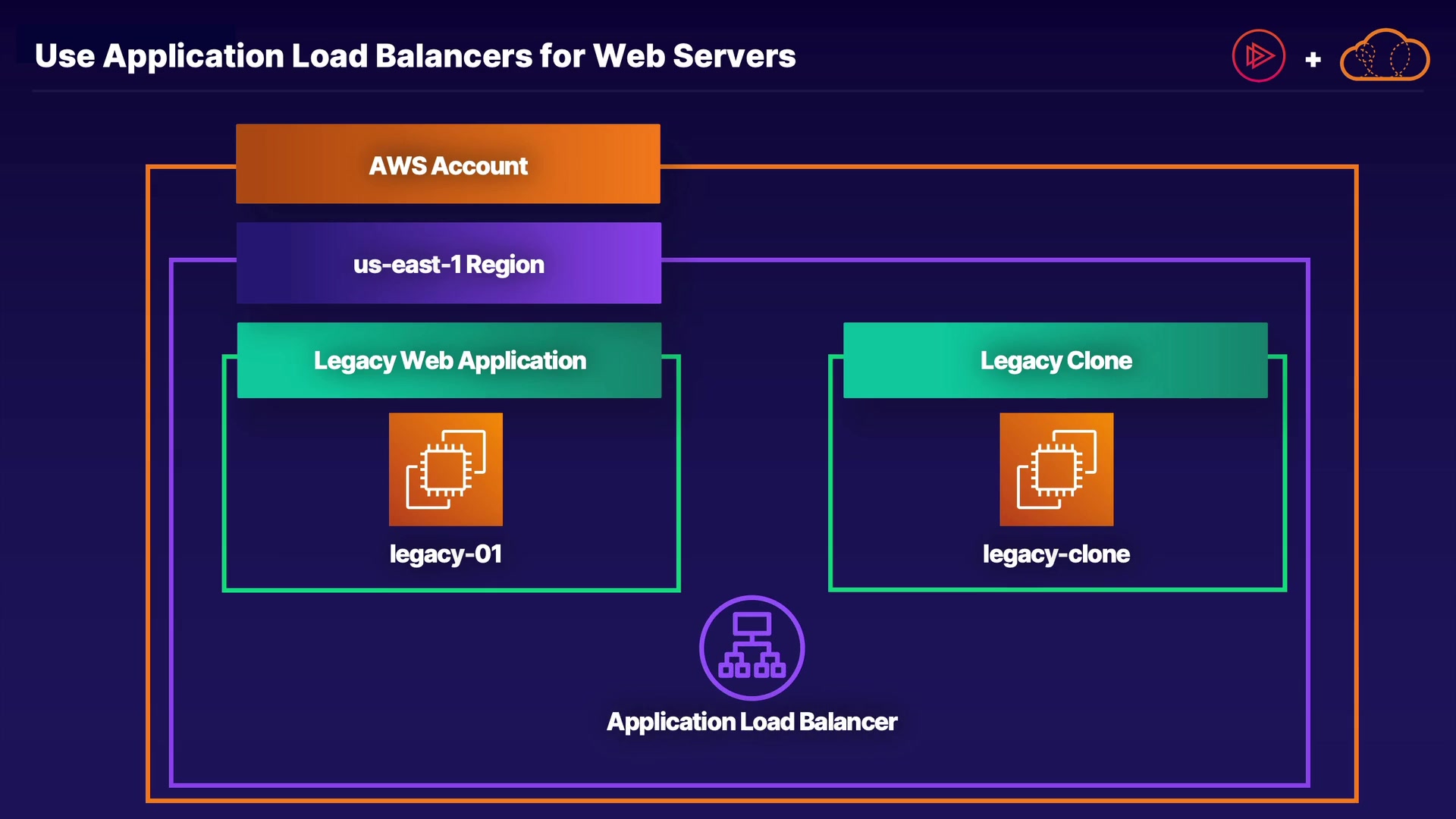Screen dimensions: 1456x819
Task: Click the words Web Servers in title
Action: click(x=694, y=56)
